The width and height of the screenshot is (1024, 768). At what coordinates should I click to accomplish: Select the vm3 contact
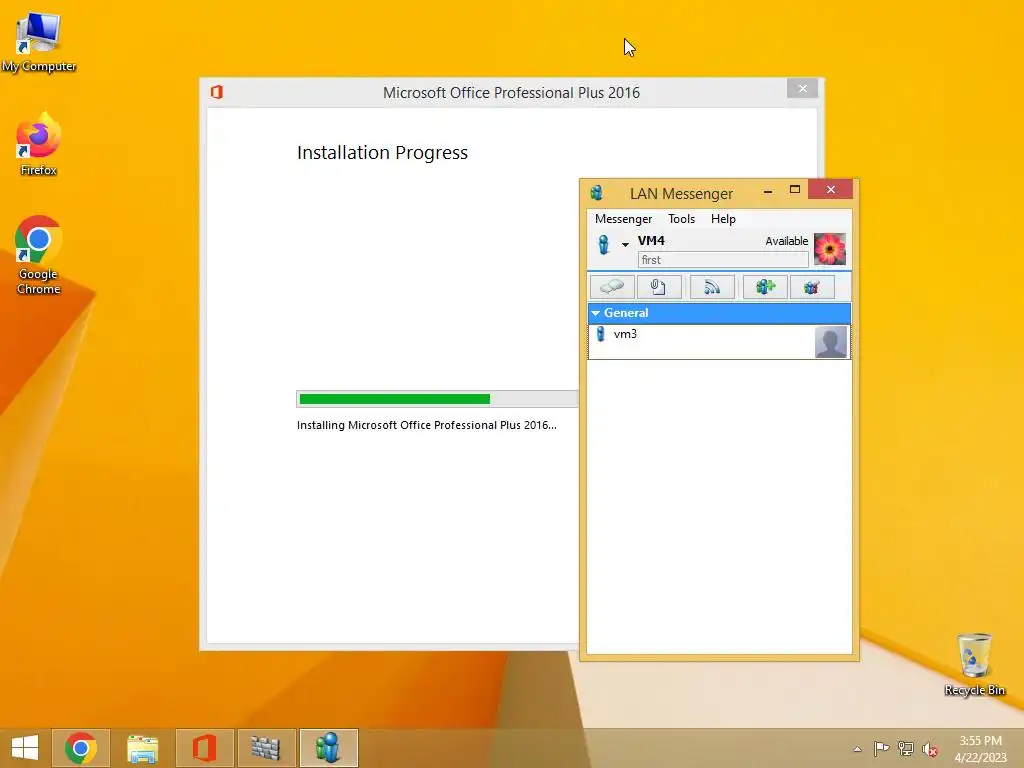coord(719,342)
